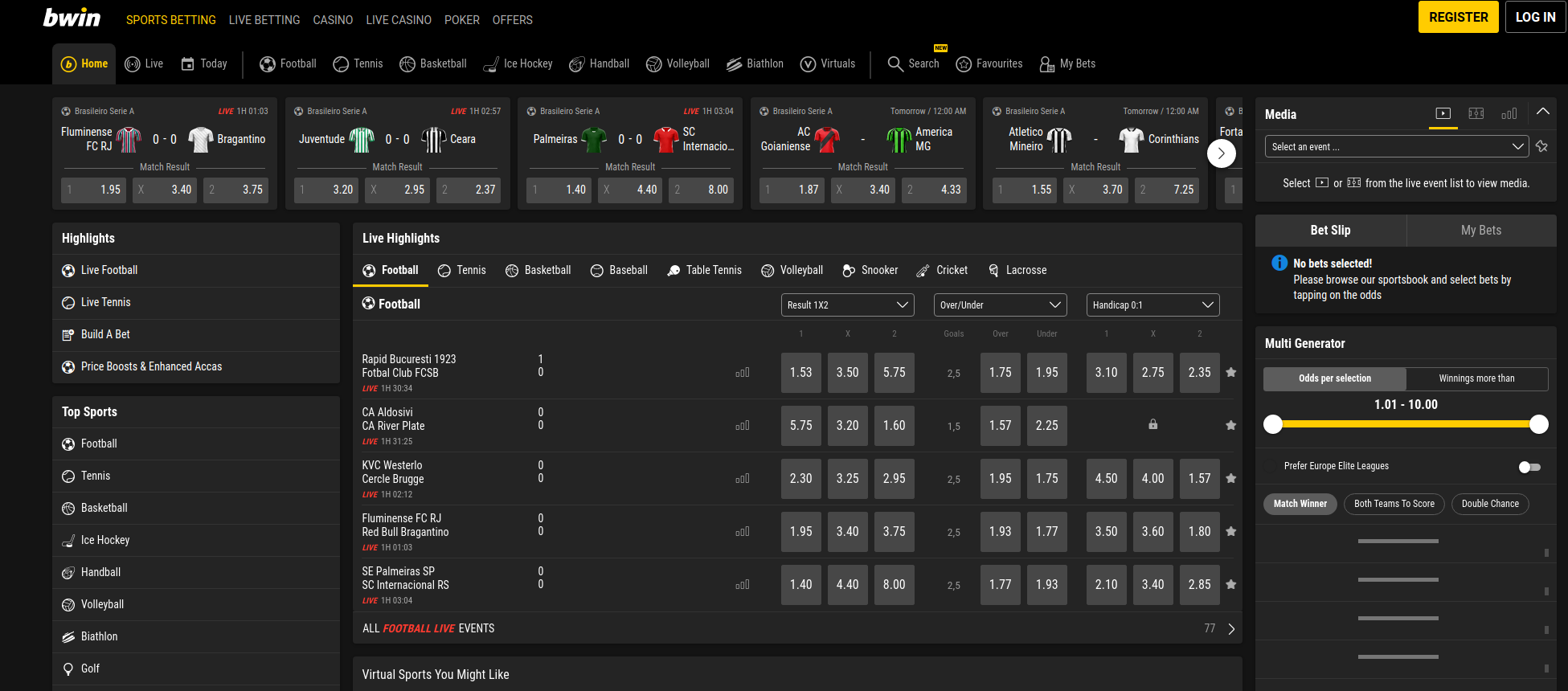Open the Over/Under market dropdown
Image resolution: width=1568 pixels, height=691 pixels.
click(x=1000, y=305)
